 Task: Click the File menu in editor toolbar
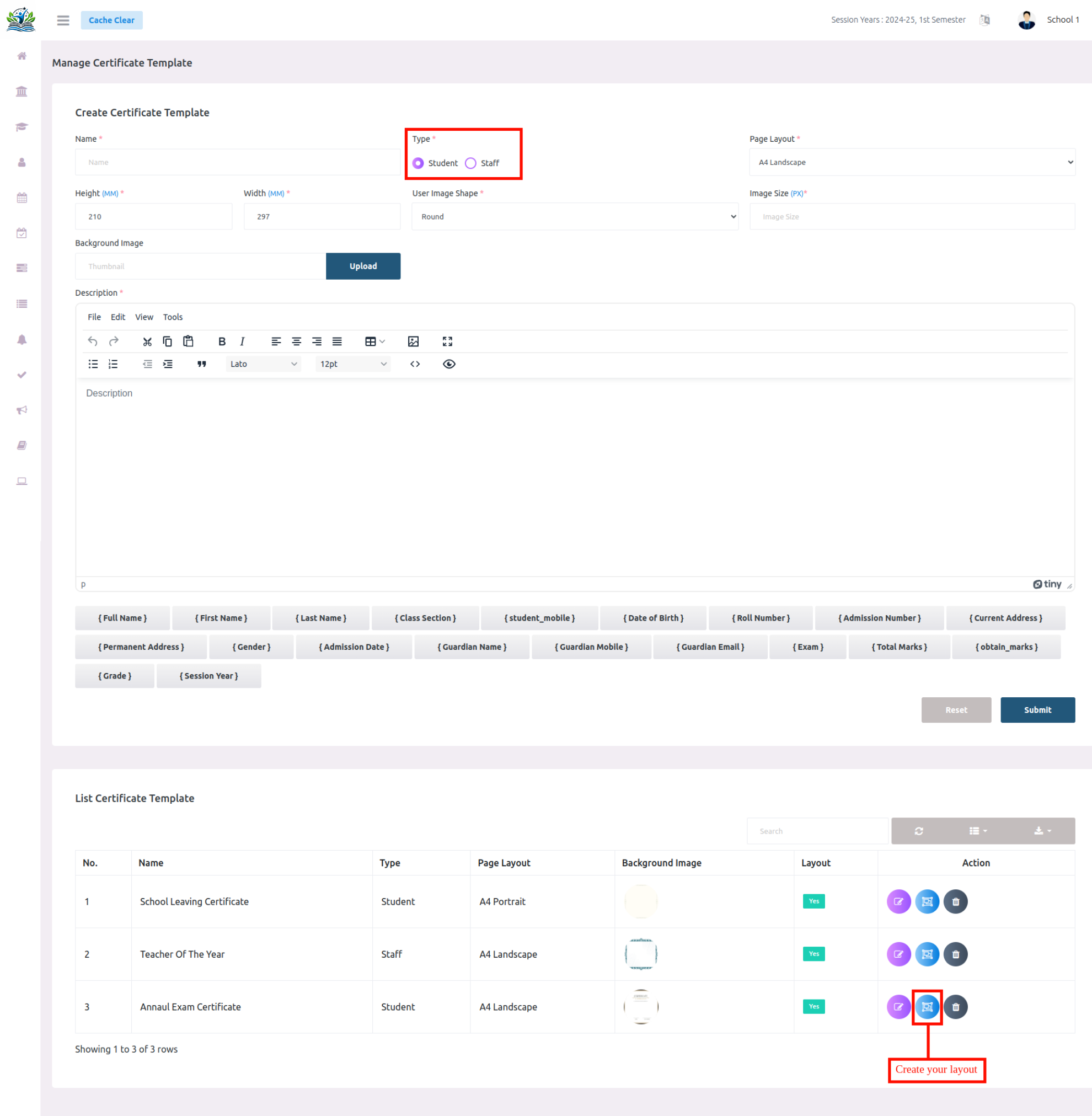(94, 316)
